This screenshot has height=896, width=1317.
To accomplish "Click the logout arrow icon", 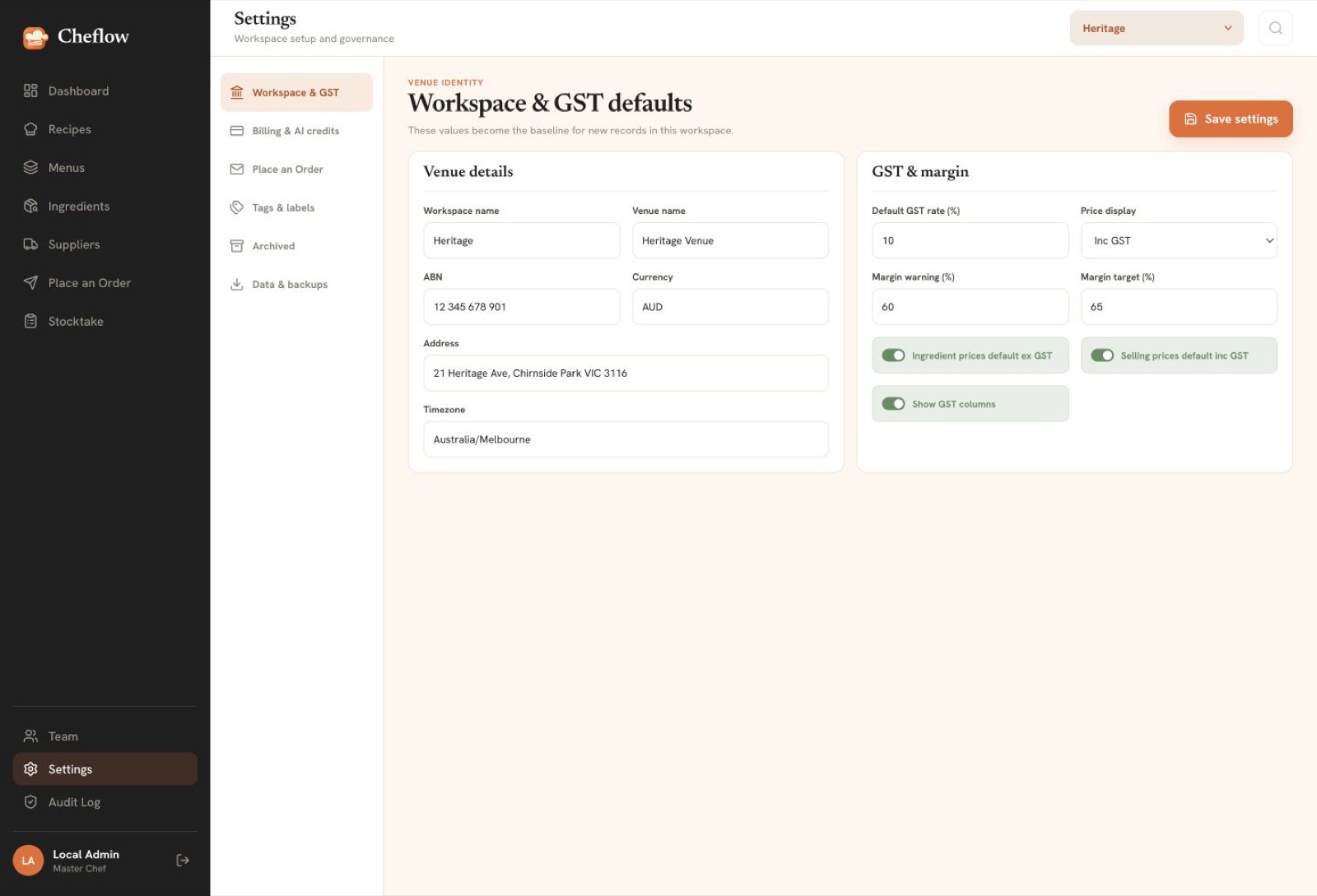I will pyautogui.click(x=183, y=861).
